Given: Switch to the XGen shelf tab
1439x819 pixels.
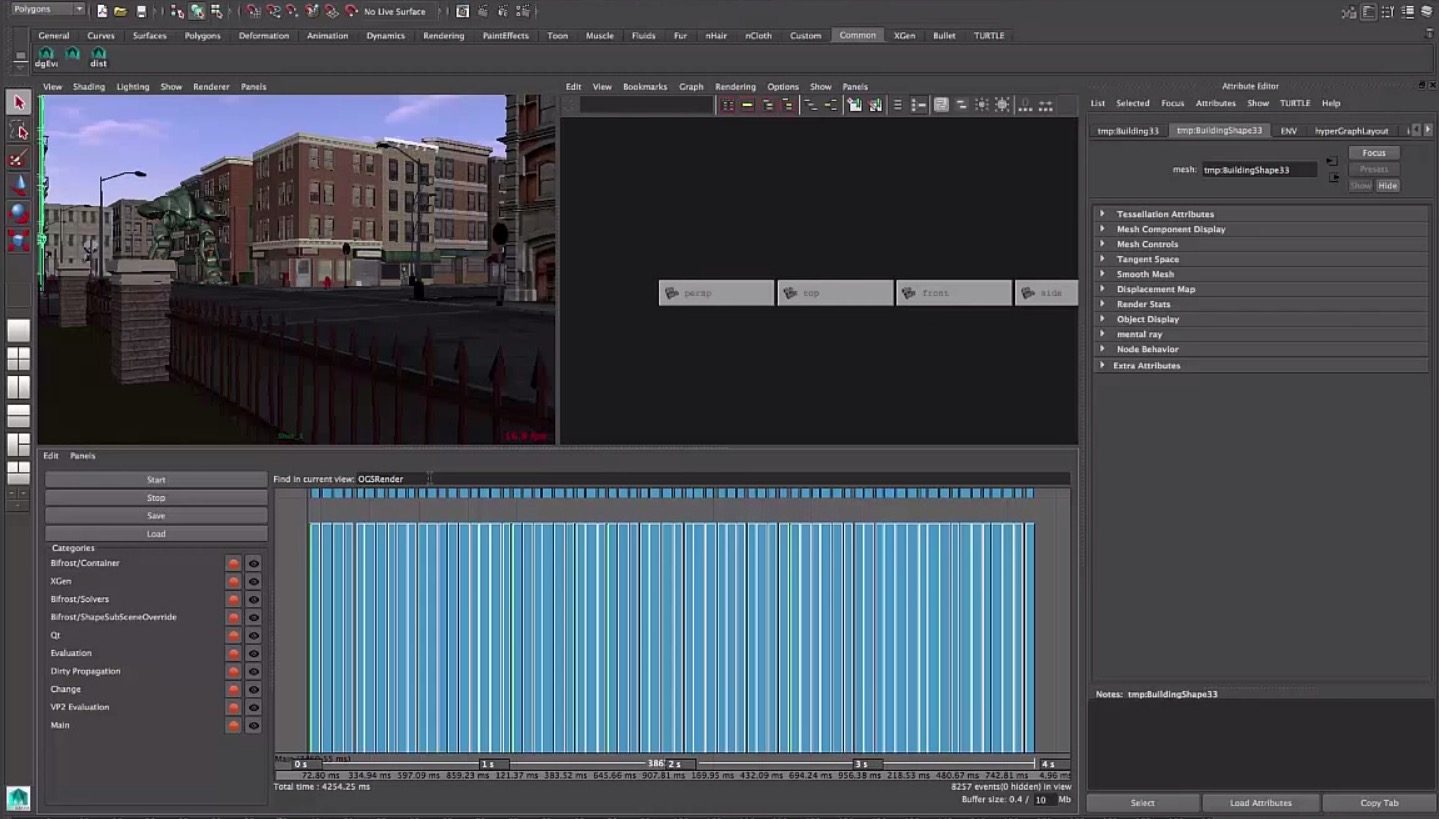Looking at the screenshot, I should (904, 36).
